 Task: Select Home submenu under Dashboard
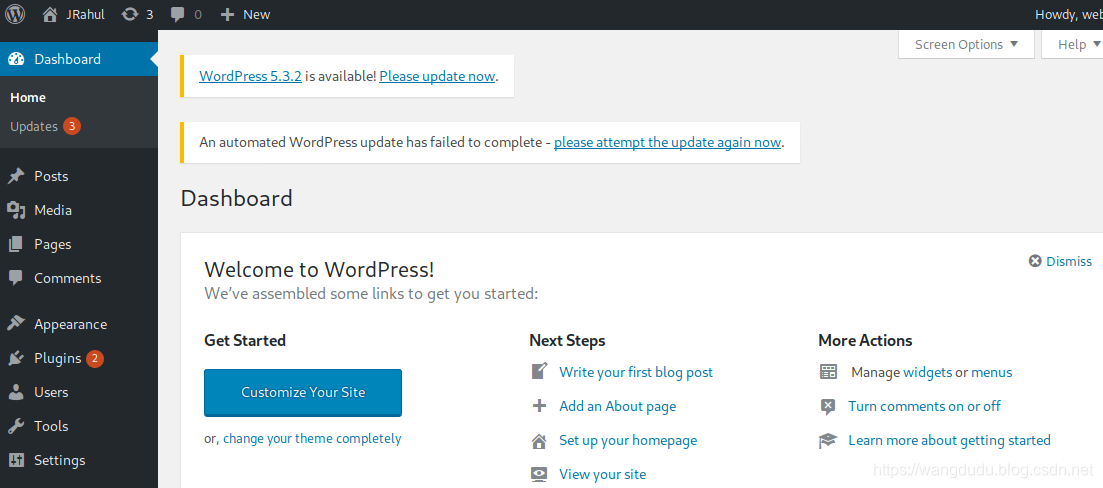28,98
